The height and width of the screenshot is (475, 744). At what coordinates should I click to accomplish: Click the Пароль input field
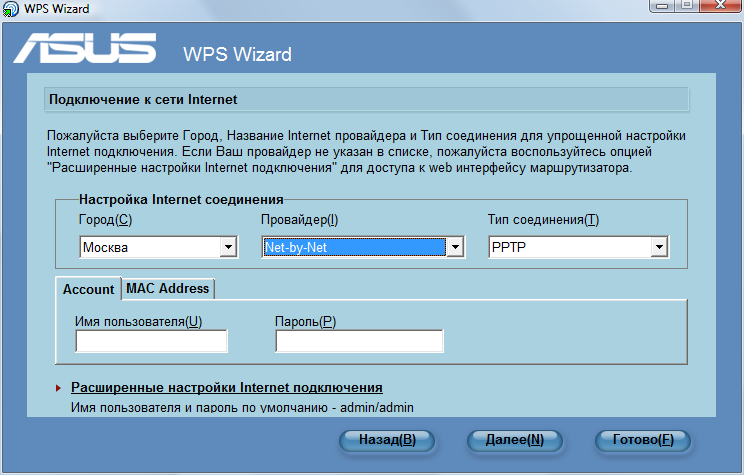click(x=359, y=341)
